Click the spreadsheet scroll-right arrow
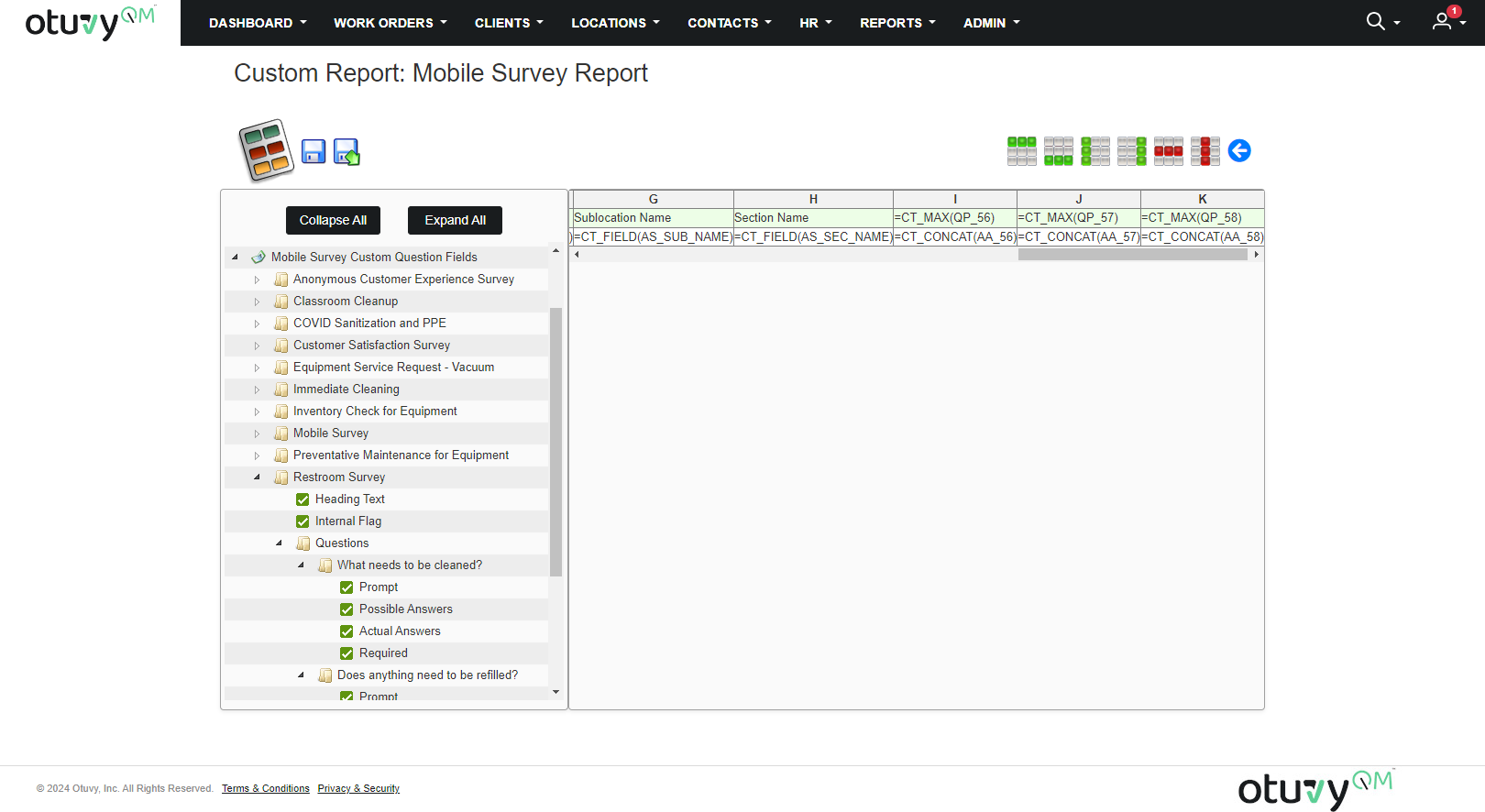Viewport: 1485px width, 812px height. pyautogui.click(x=1256, y=255)
